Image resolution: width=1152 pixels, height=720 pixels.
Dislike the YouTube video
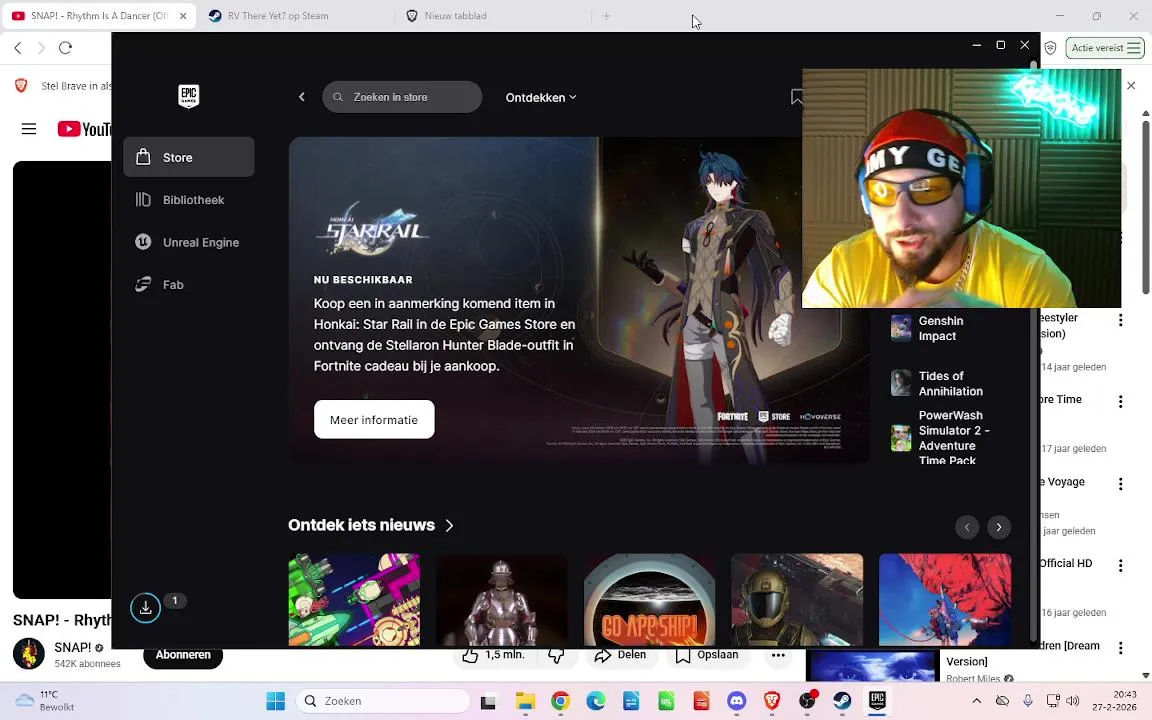pyautogui.click(x=557, y=655)
